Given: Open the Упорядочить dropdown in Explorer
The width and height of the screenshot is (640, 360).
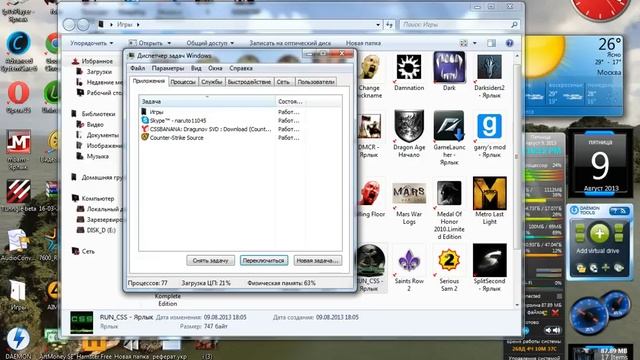Looking at the screenshot, I should pos(91,43).
